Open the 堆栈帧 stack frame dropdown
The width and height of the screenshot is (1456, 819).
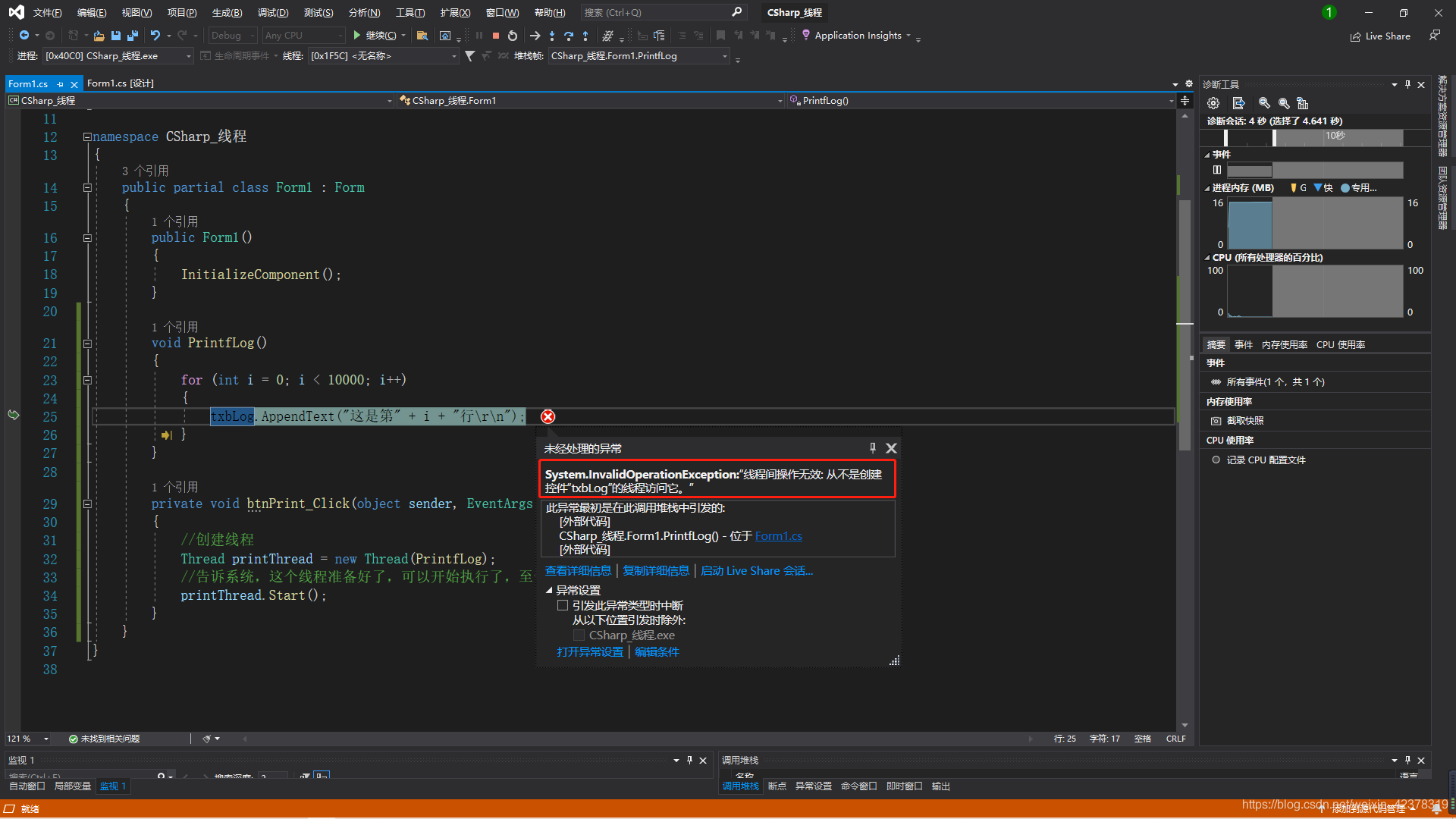point(724,56)
